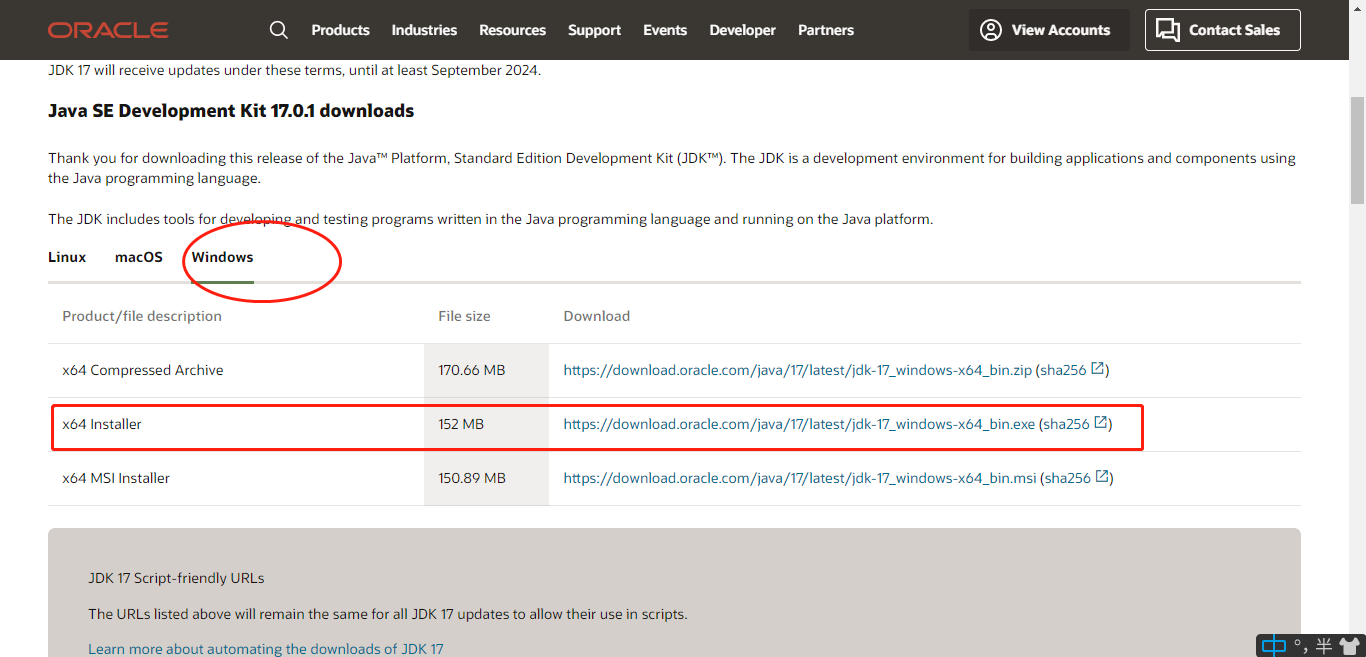Viewport: 1366px width, 657px height.
Task: Select the Windows tab
Action: [x=223, y=257]
